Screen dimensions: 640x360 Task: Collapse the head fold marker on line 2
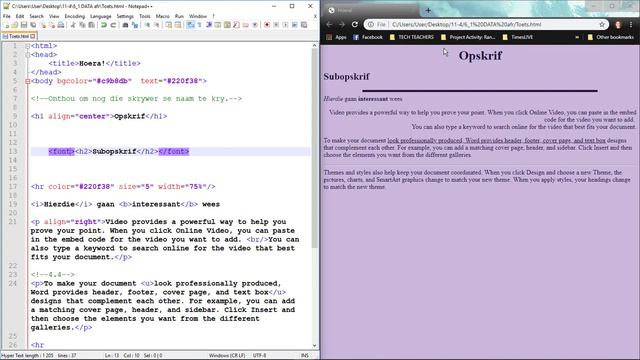click(28, 55)
